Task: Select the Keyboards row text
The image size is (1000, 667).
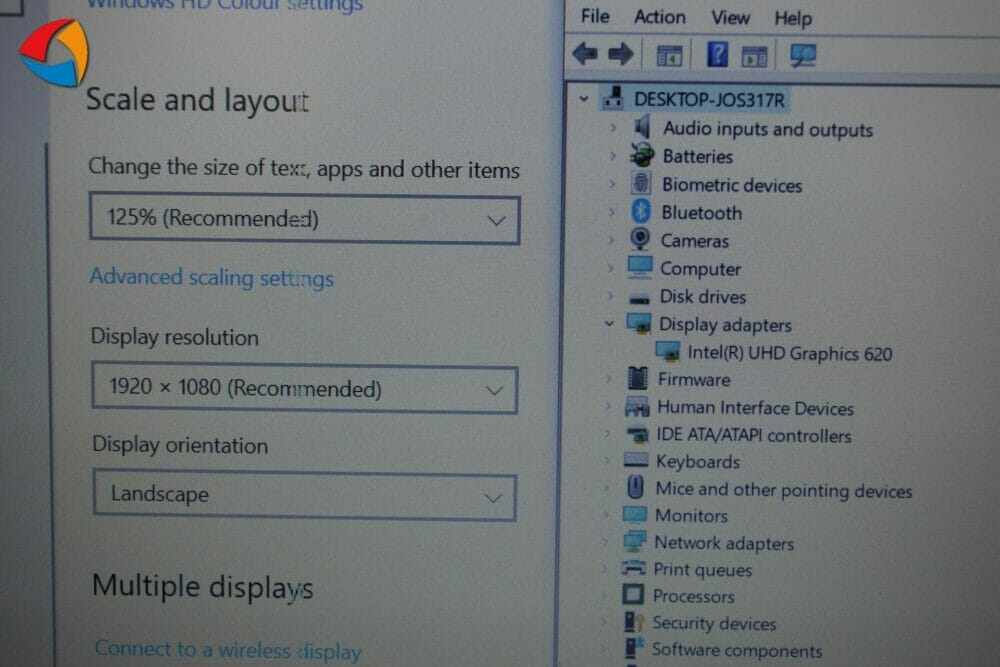Action: [698, 461]
